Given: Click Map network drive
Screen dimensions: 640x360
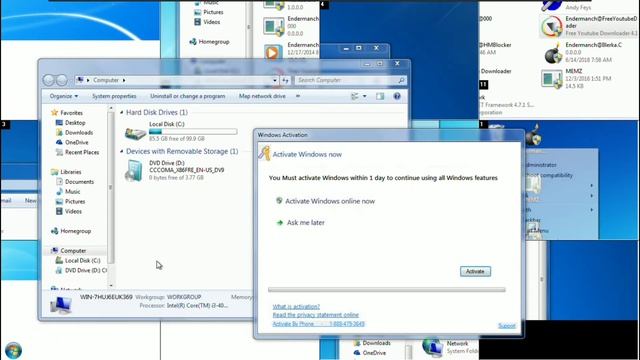Looking at the screenshot, I should pos(262,96).
